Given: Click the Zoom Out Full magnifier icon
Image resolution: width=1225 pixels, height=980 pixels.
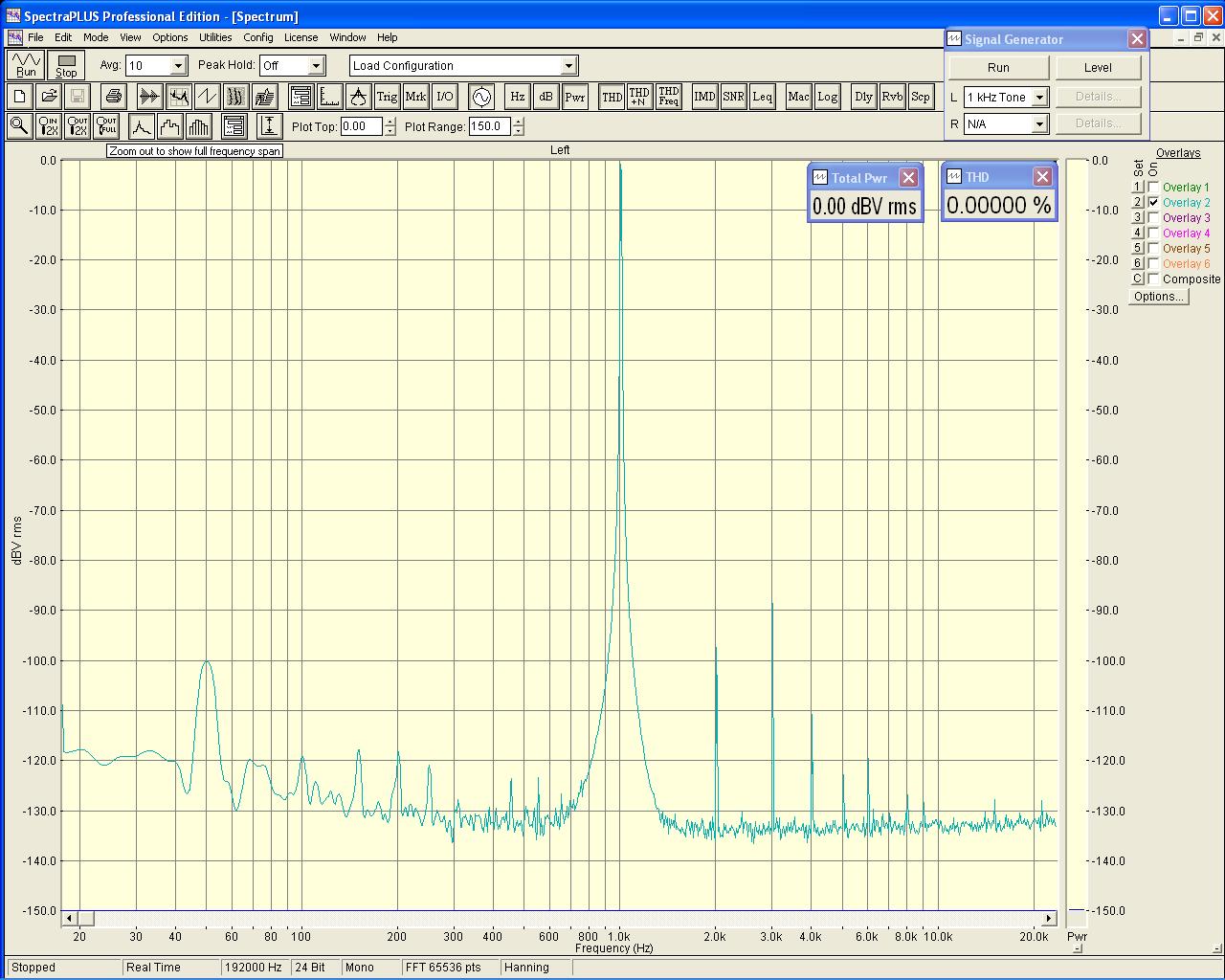Looking at the screenshot, I should 106,126.
